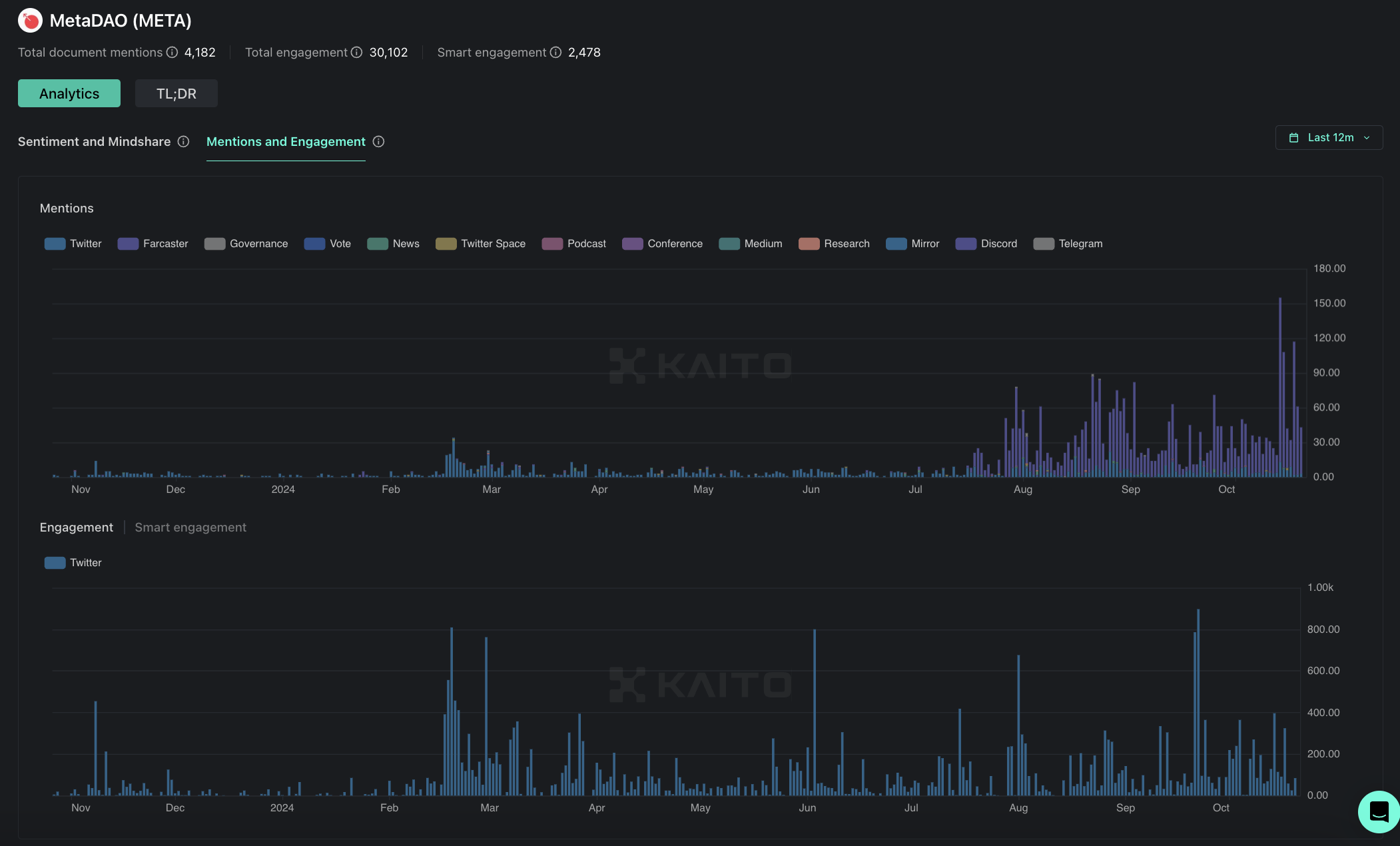Switch to Smart engagement chart
Viewport: 1400px width, 846px height.
click(190, 528)
